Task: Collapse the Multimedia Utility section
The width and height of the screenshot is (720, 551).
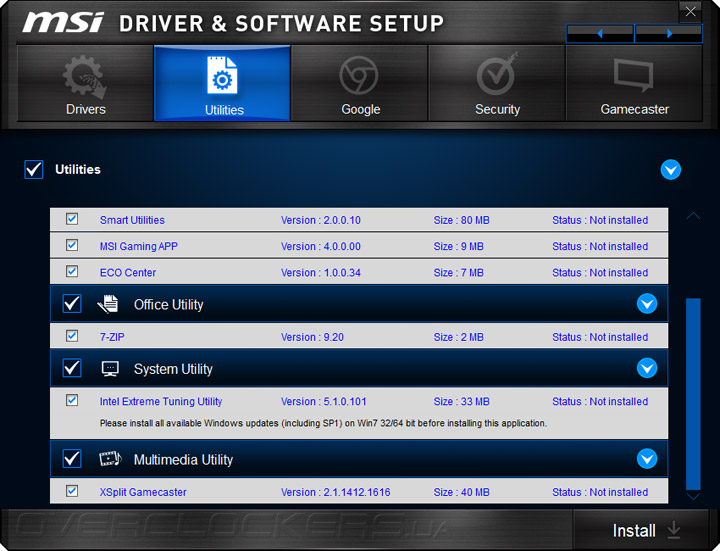Action: (647, 459)
